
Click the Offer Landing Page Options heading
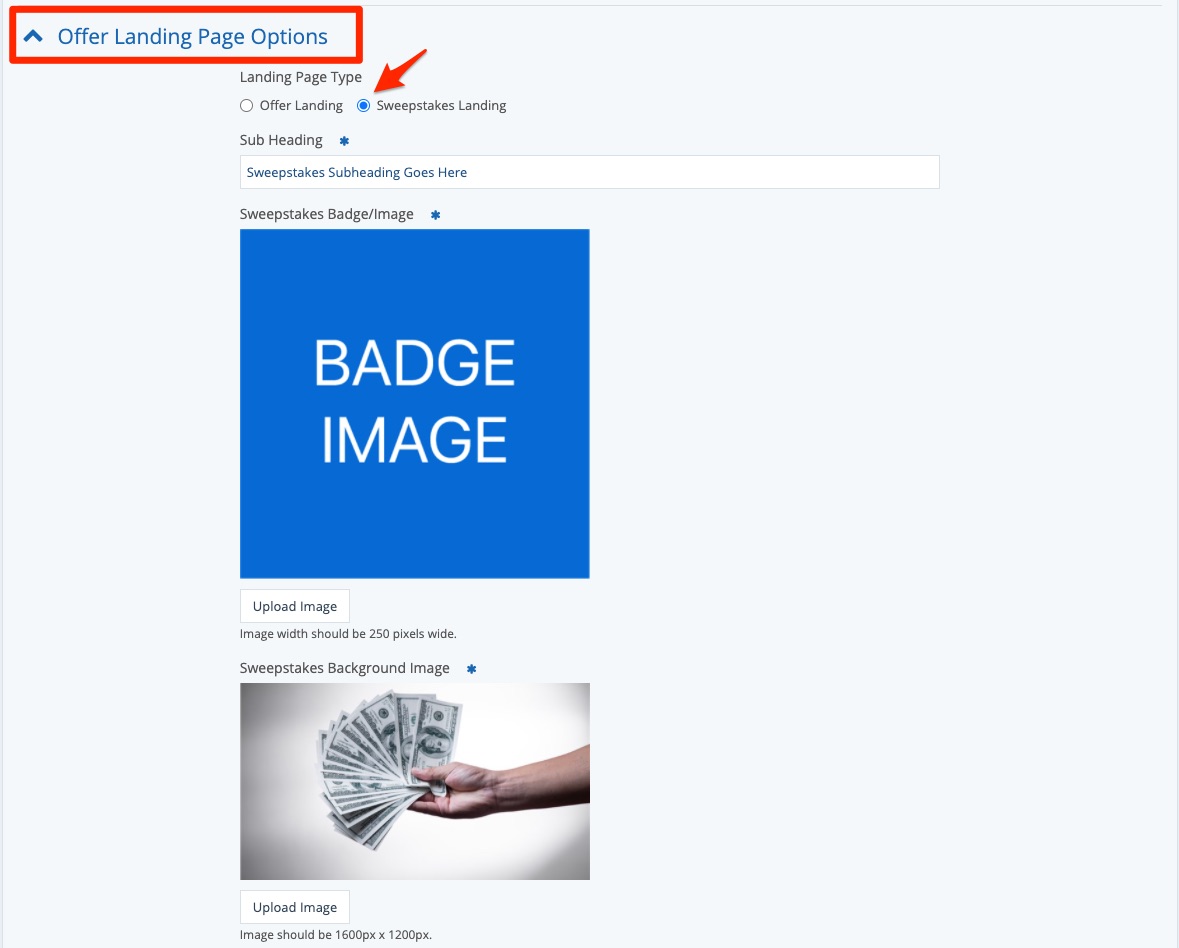pos(192,37)
